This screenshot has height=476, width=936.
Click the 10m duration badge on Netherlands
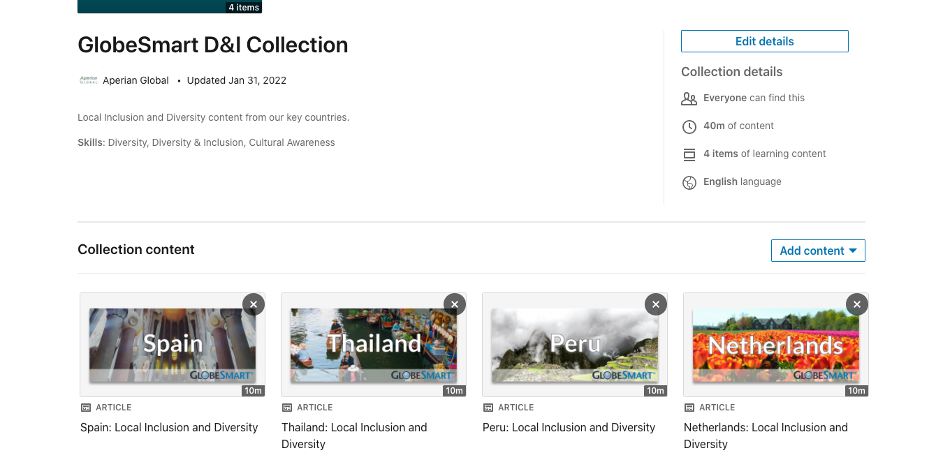pos(857,391)
